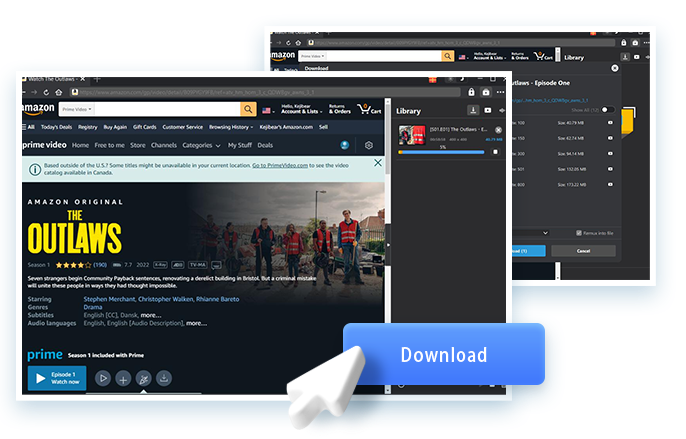This screenshot has width=686, height=439.
Task: Click Go to PrimeVideo.com link
Action: [280, 165]
